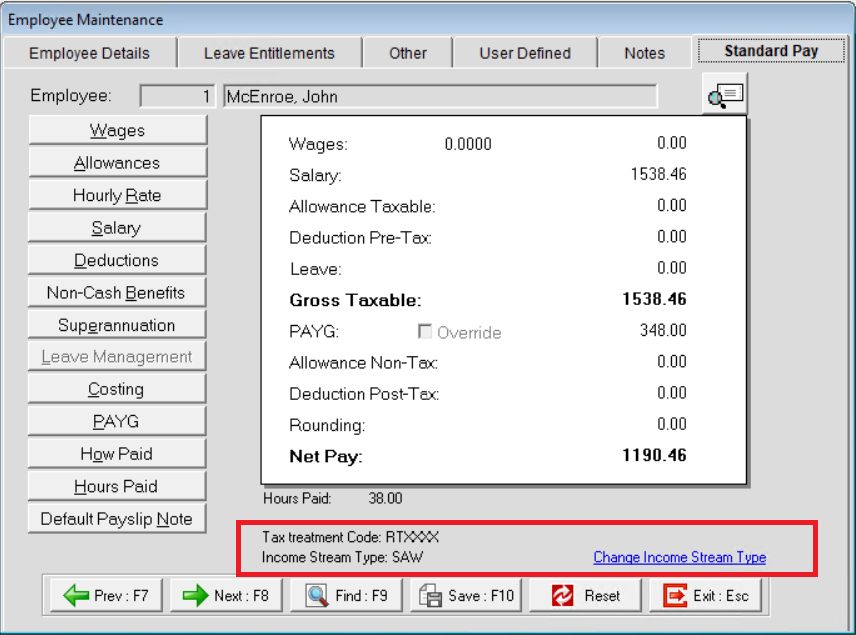The width and height of the screenshot is (856, 635).
Task: Advance to next employee with Next F8
Action: 227,596
